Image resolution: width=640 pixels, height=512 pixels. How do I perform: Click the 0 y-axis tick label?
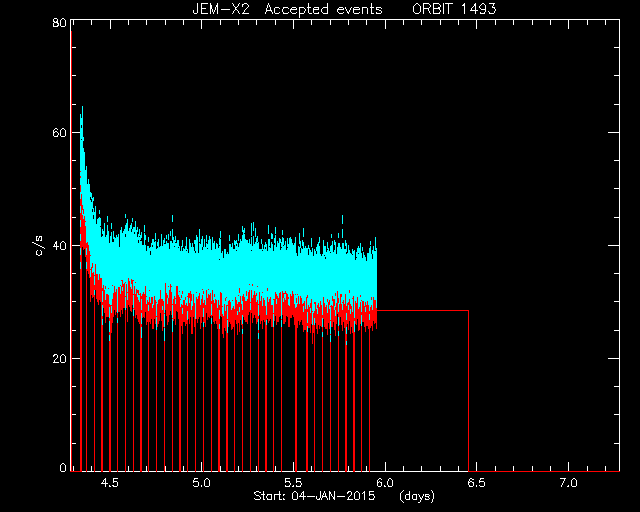[63, 467]
